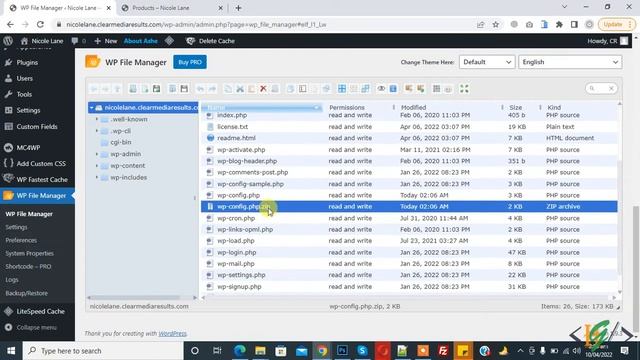Open Microsoft Edge from the taskbar
The image size is (640, 360).
pyautogui.click(x=240, y=351)
